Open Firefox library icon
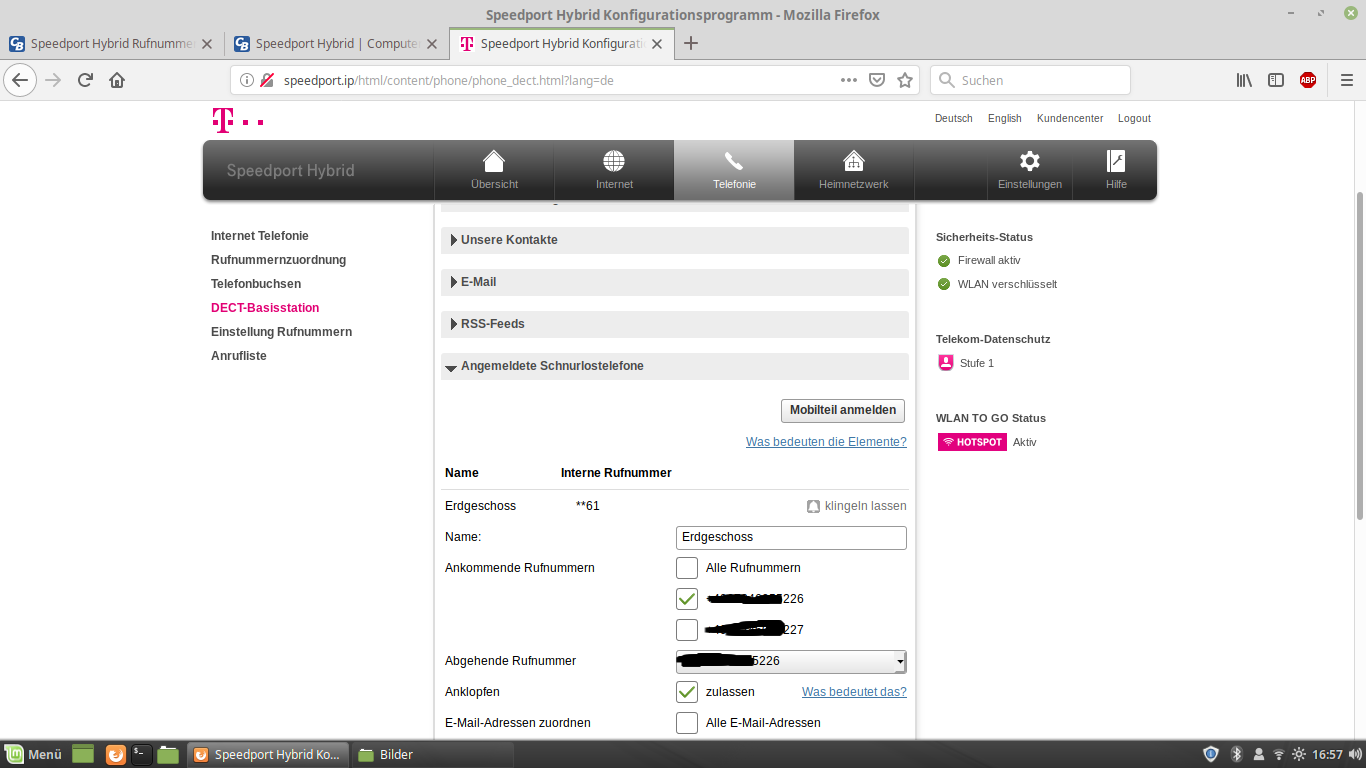Viewport: 1366px width, 768px height. (x=1244, y=80)
